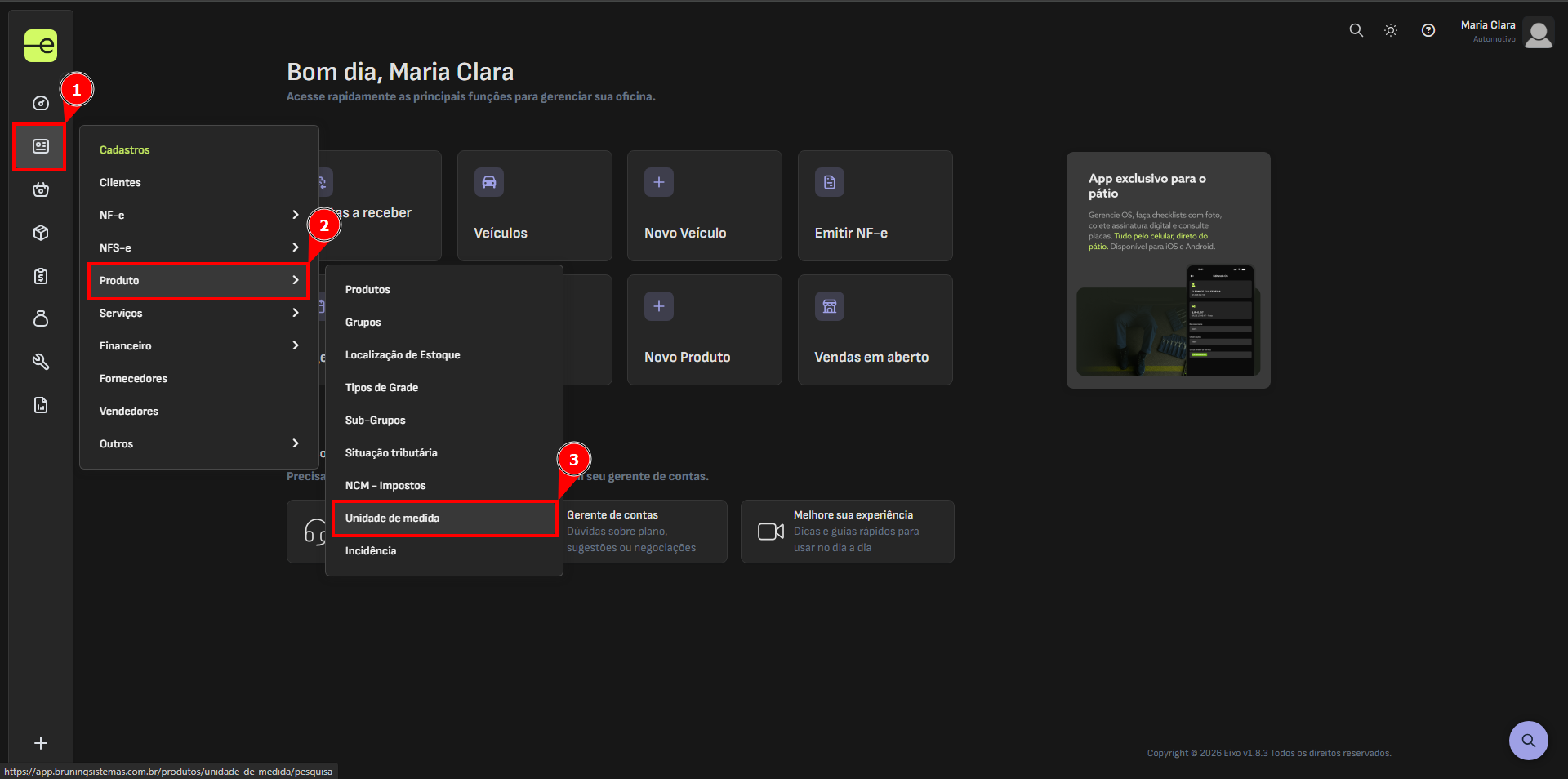Click the car icon on the Veículos card

489,182
